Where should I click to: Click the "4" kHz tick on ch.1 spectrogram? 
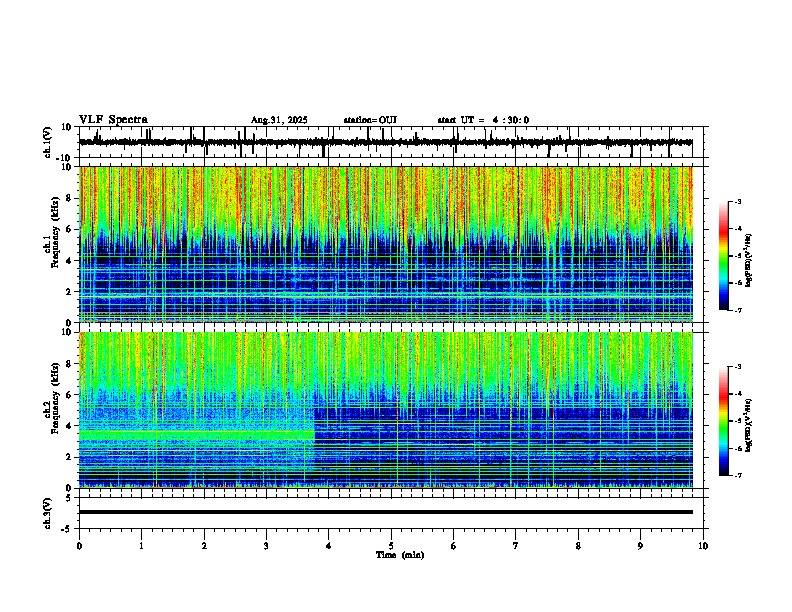point(70,261)
